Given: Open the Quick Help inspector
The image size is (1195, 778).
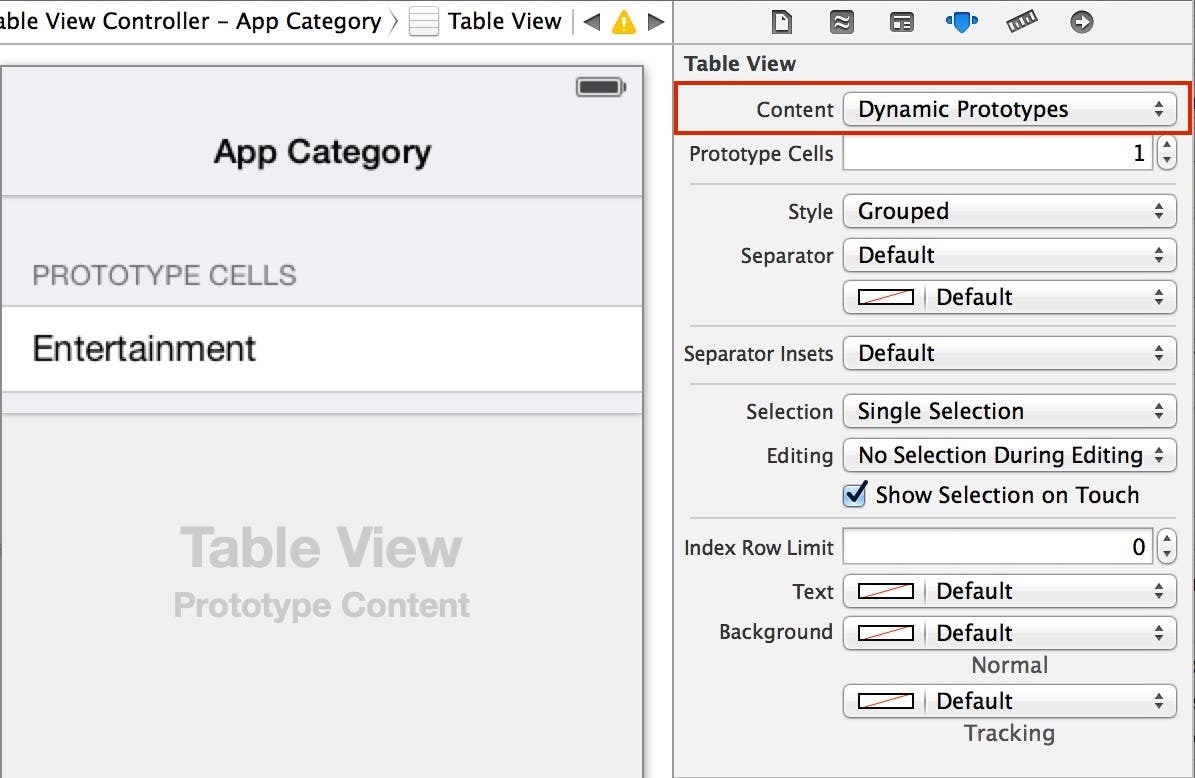Looking at the screenshot, I should coord(841,22).
